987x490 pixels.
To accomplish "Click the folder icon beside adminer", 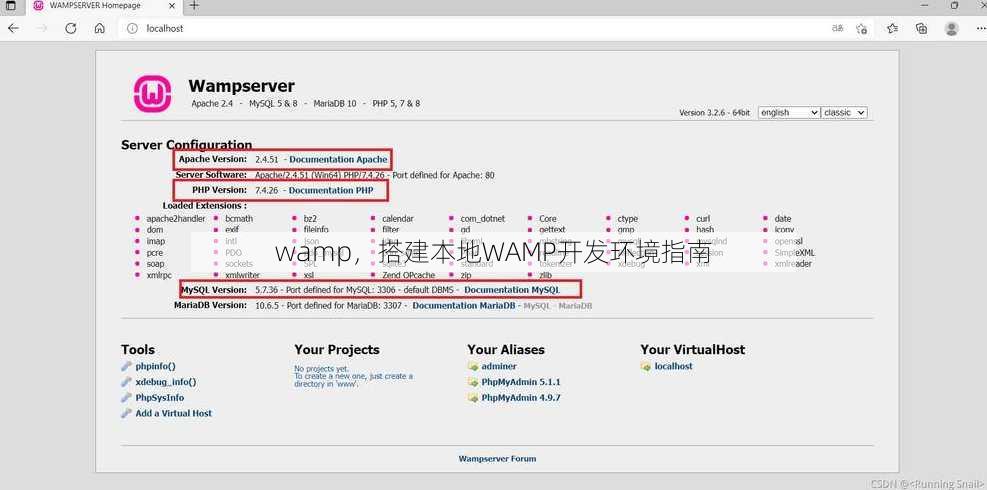I will pyautogui.click(x=473, y=366).
